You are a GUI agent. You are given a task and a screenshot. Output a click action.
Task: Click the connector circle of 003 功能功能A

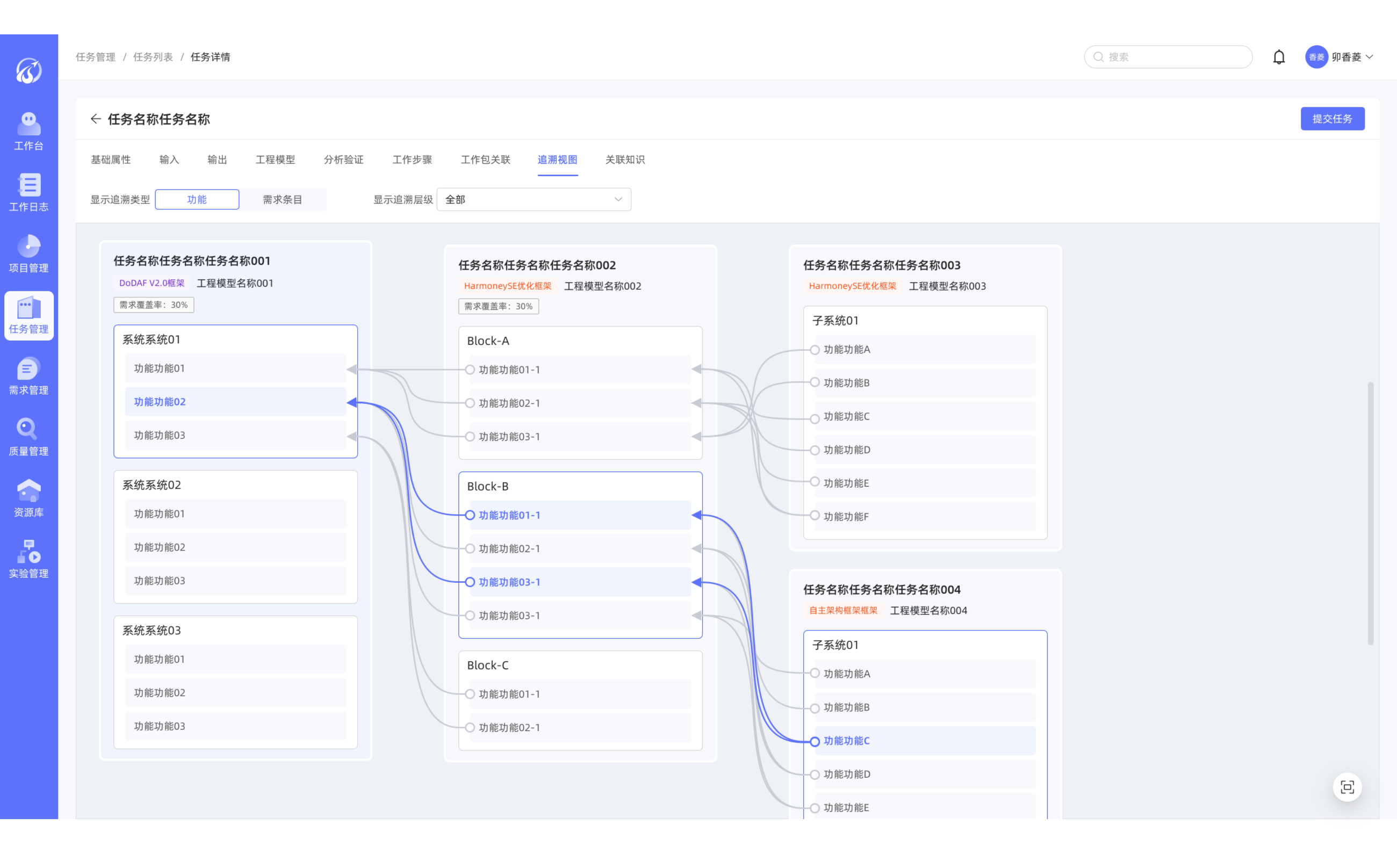[x=814, y=350]
